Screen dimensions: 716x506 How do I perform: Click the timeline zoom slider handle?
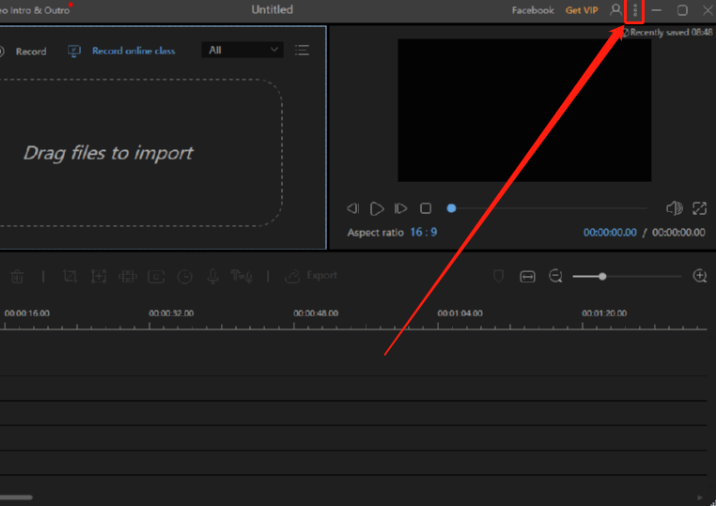602,276
